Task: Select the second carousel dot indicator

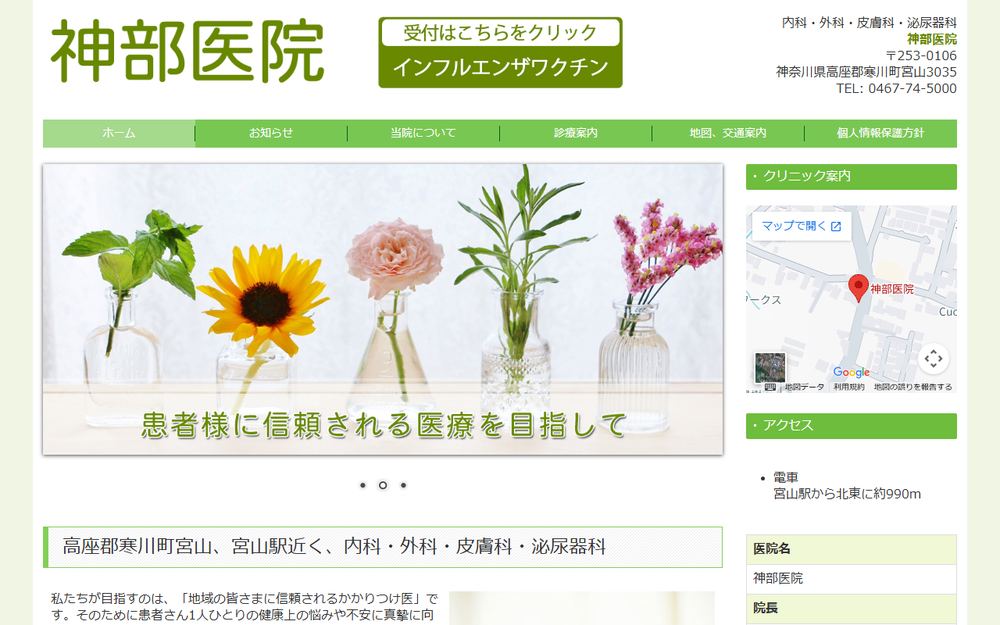Action: point(383,485)
